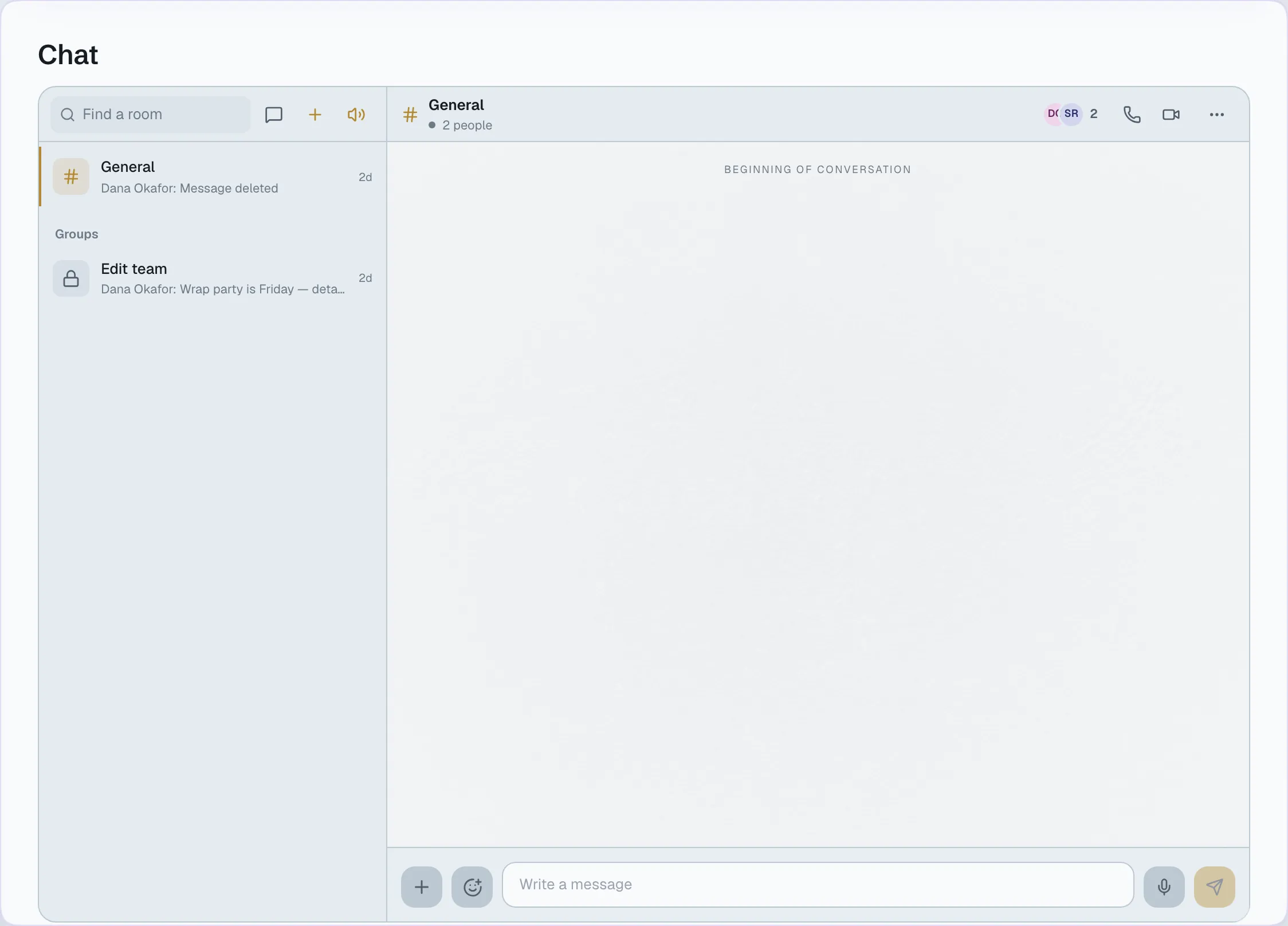This screenshot has height=926, width=1288.
Task: Start a voice call in General
Action: (1132, 115)
